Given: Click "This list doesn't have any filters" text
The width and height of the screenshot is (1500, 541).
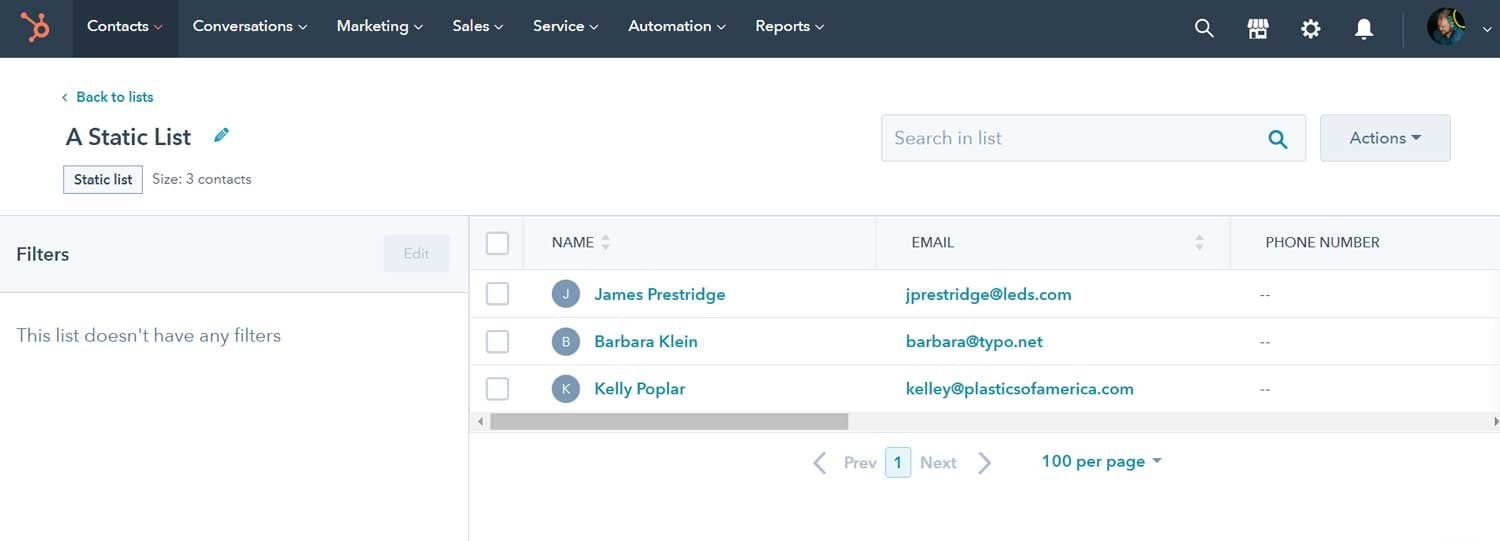Looking at the screenshot, I should click(149, 335).
